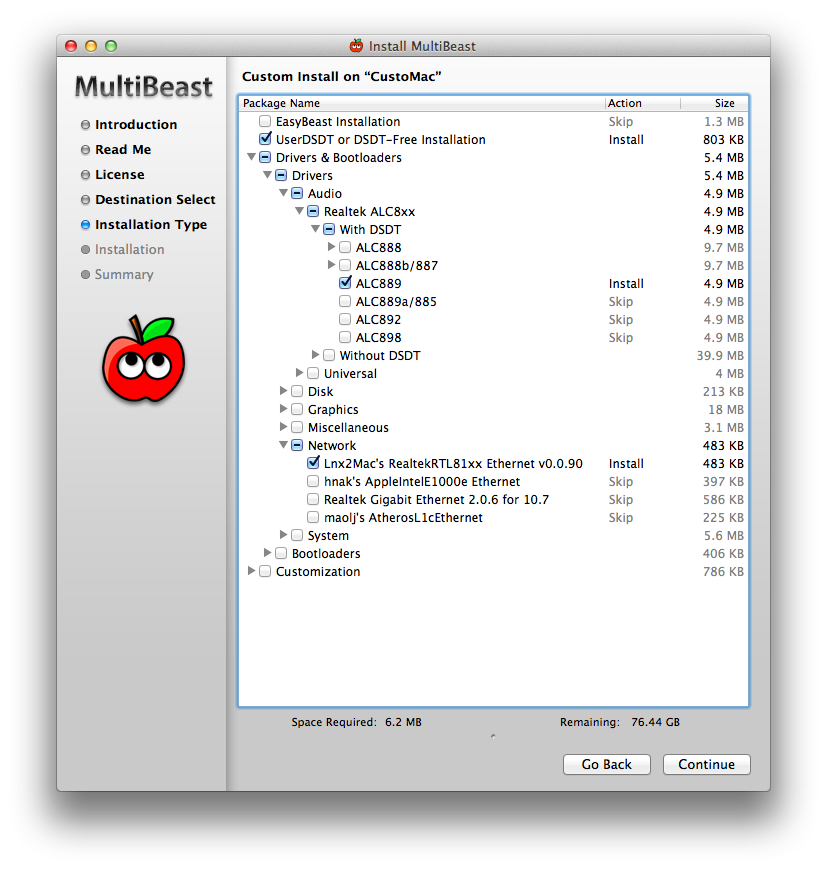
Task: Check the ALC889a/885 checkbox
Action: (x=345, y=301)
